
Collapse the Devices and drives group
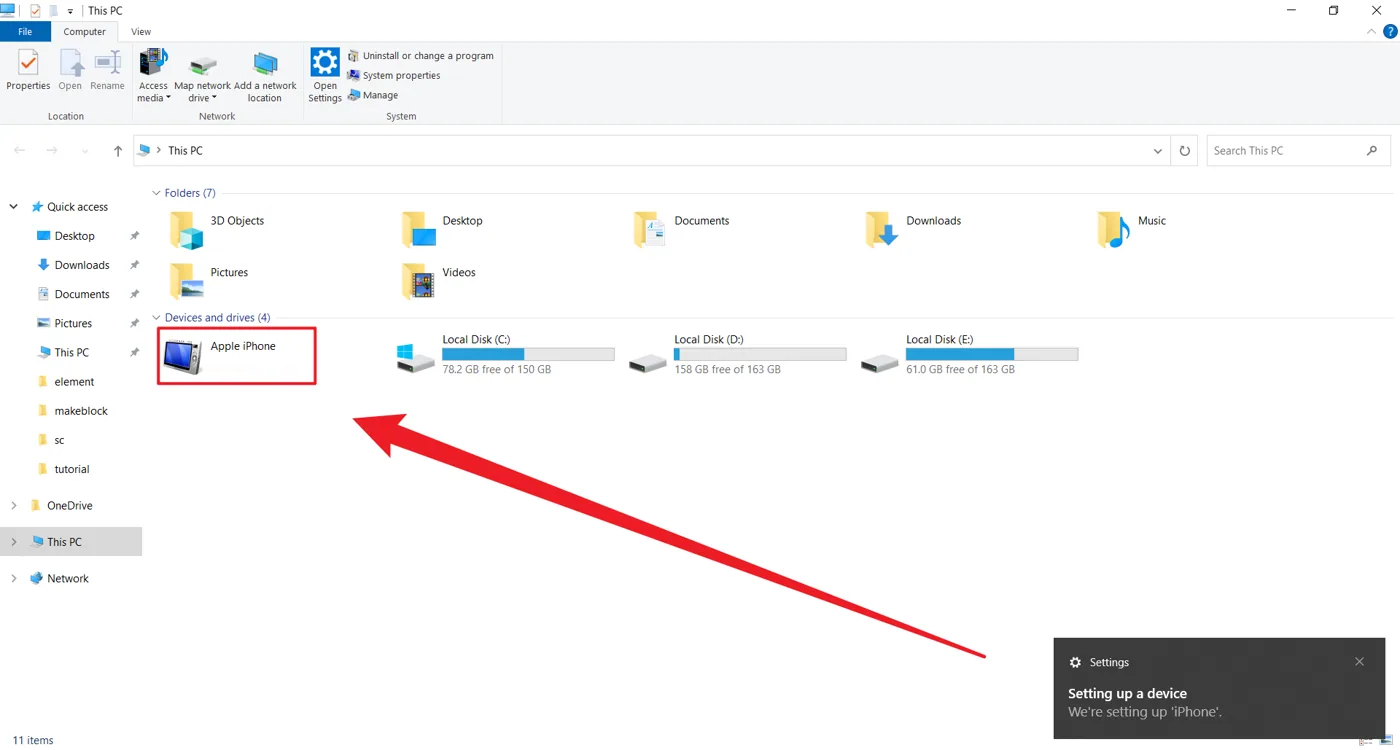(x=156, y=318)
